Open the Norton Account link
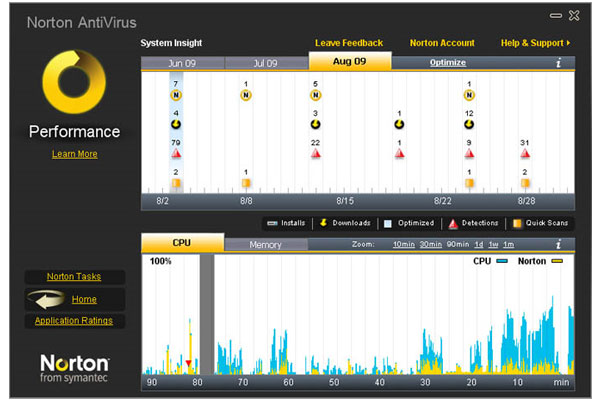This screenshot has width=600, height=401. point(442,43)
